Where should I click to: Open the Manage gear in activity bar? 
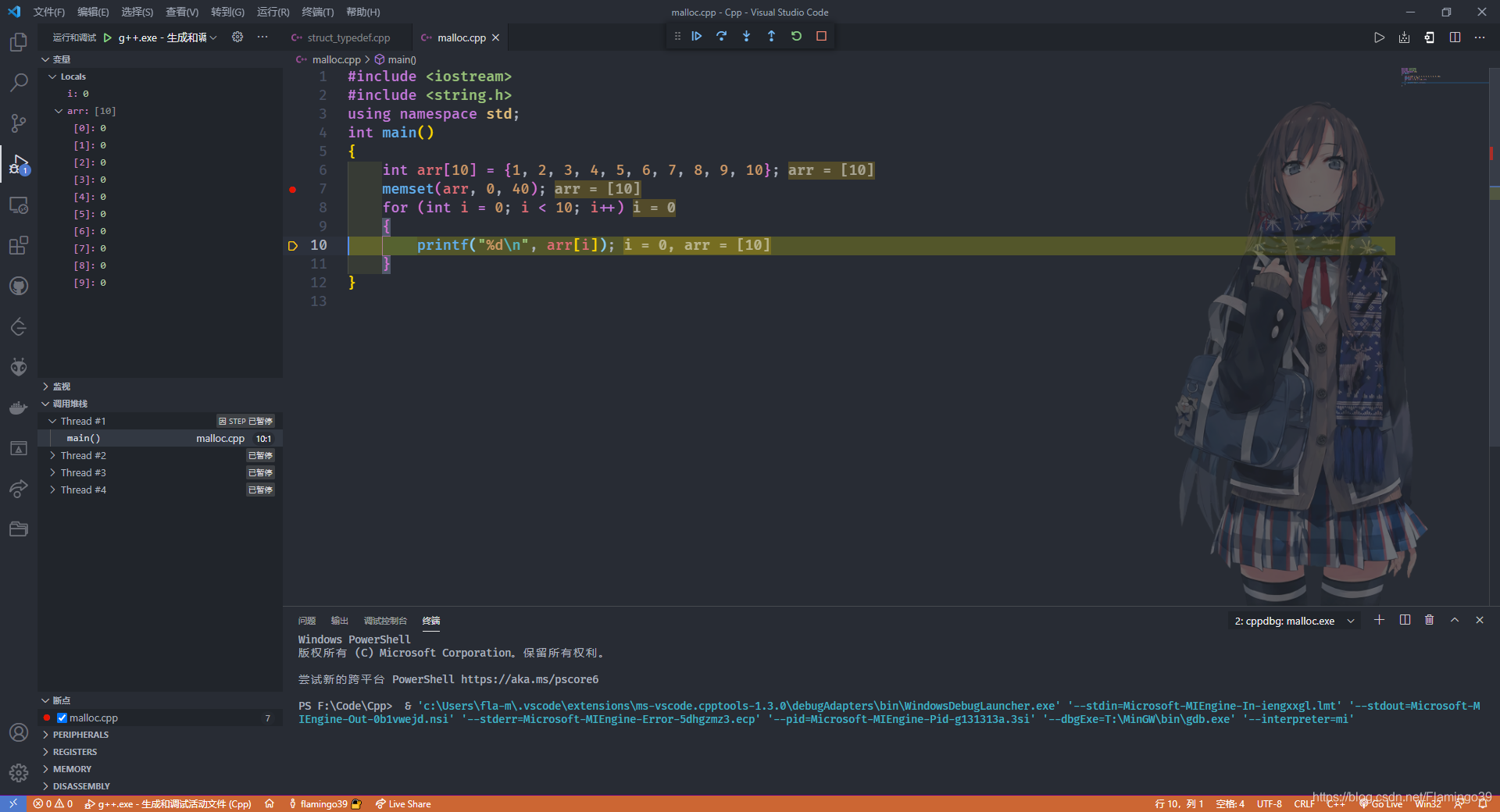tap(19, 773)
